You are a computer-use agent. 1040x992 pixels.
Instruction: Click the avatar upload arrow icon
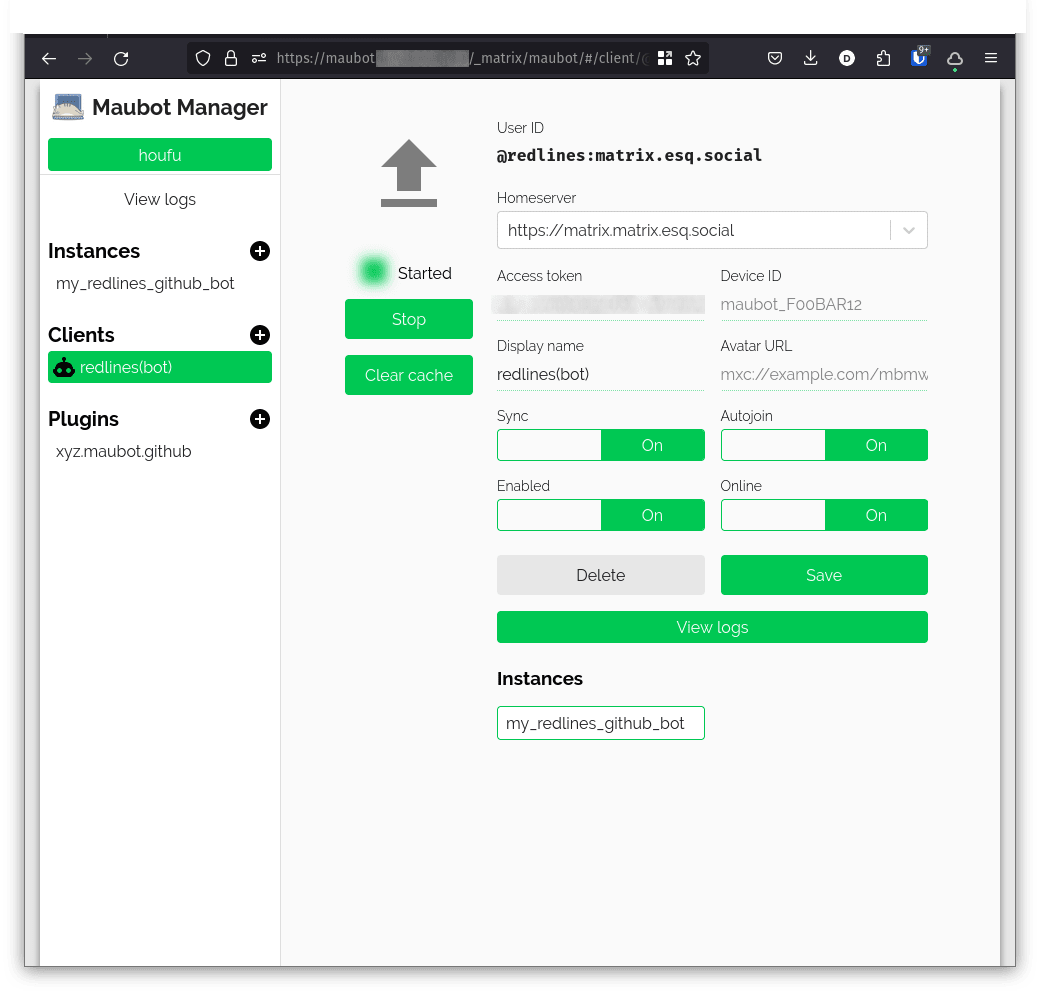click(409, 173)
